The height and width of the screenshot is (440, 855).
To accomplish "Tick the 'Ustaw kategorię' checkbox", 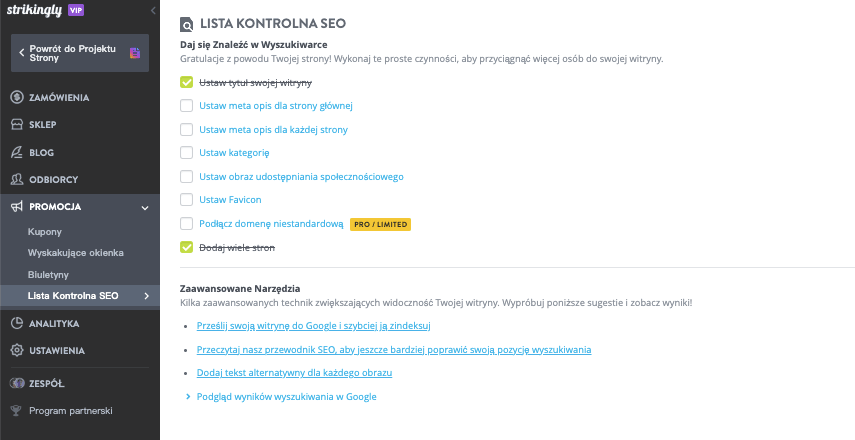I will click(186, 153).
